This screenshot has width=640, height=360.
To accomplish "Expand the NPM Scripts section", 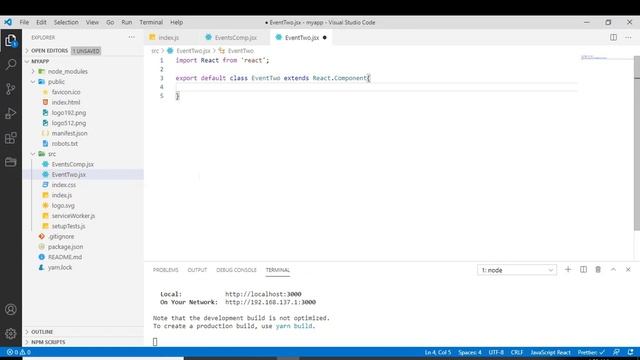I will [83, 342].
